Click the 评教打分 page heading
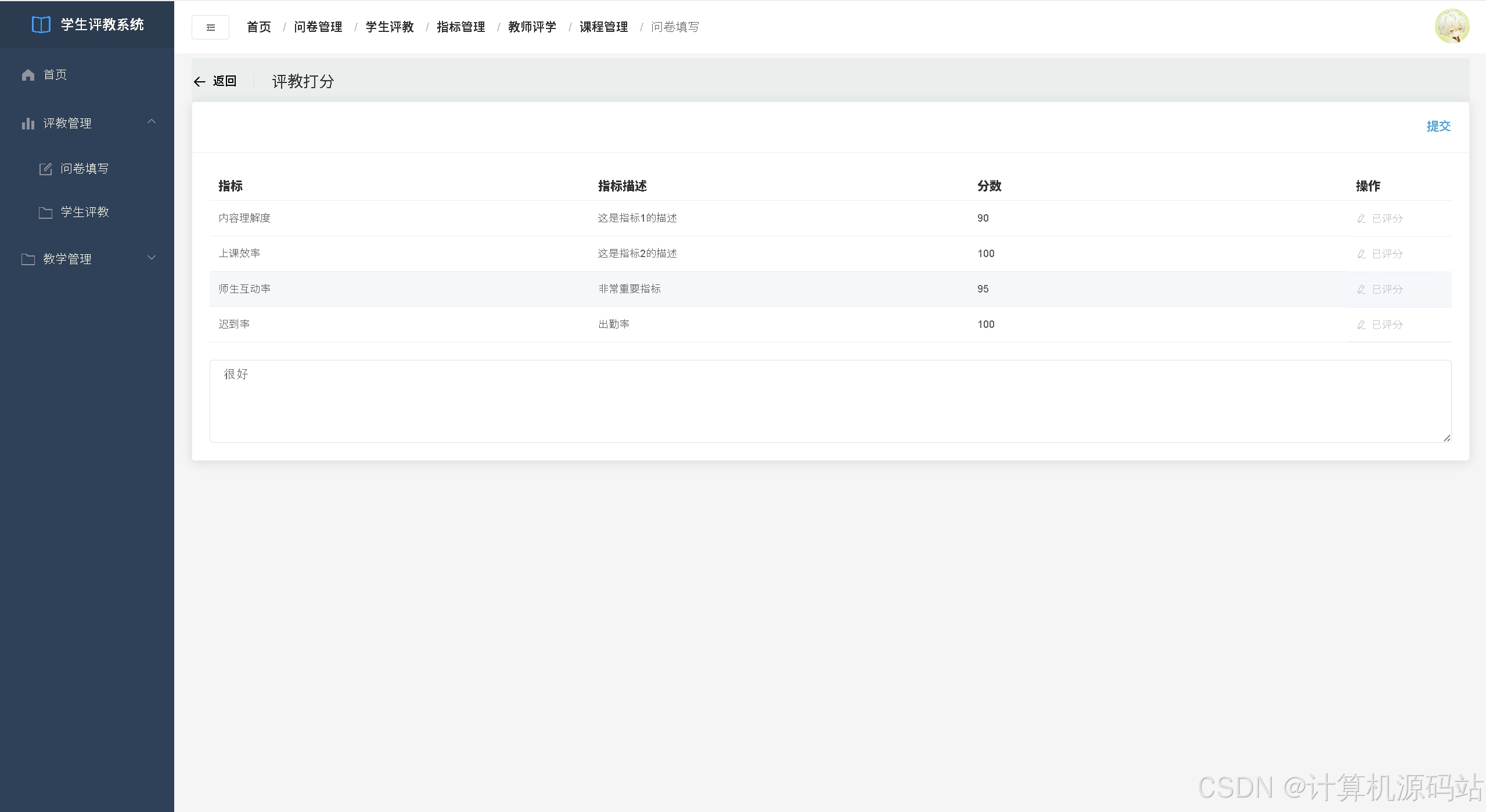 303,82
